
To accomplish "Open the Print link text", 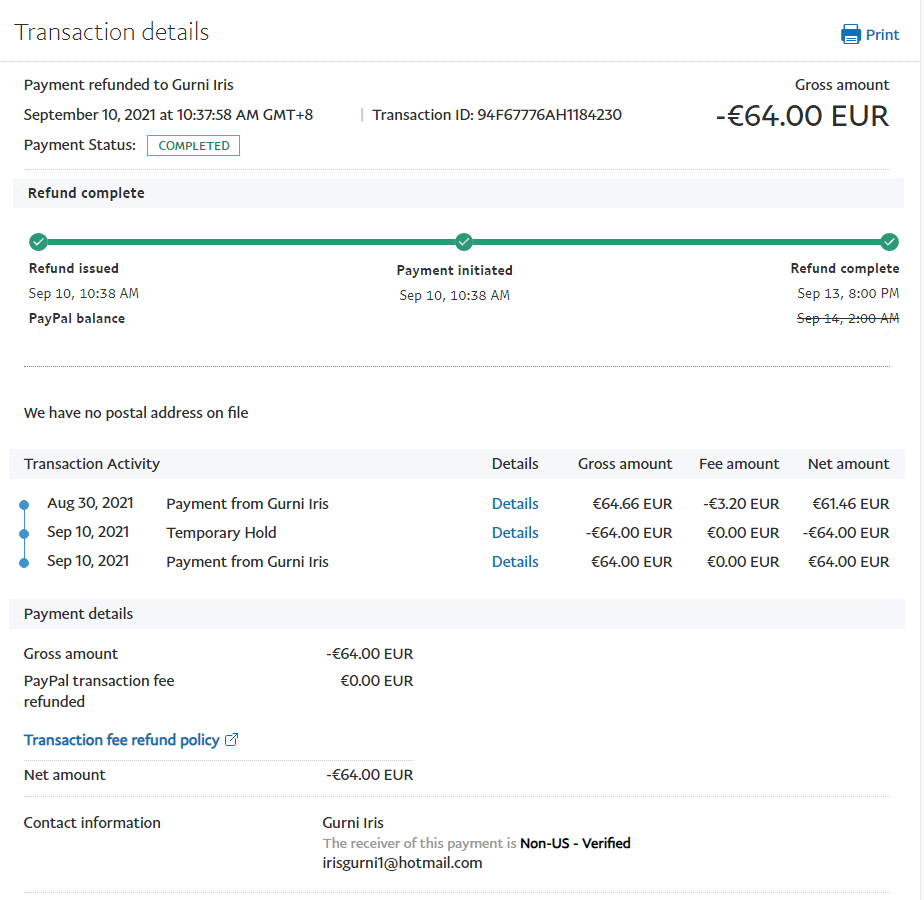I will pyautogui.click(x=882, y=35).
